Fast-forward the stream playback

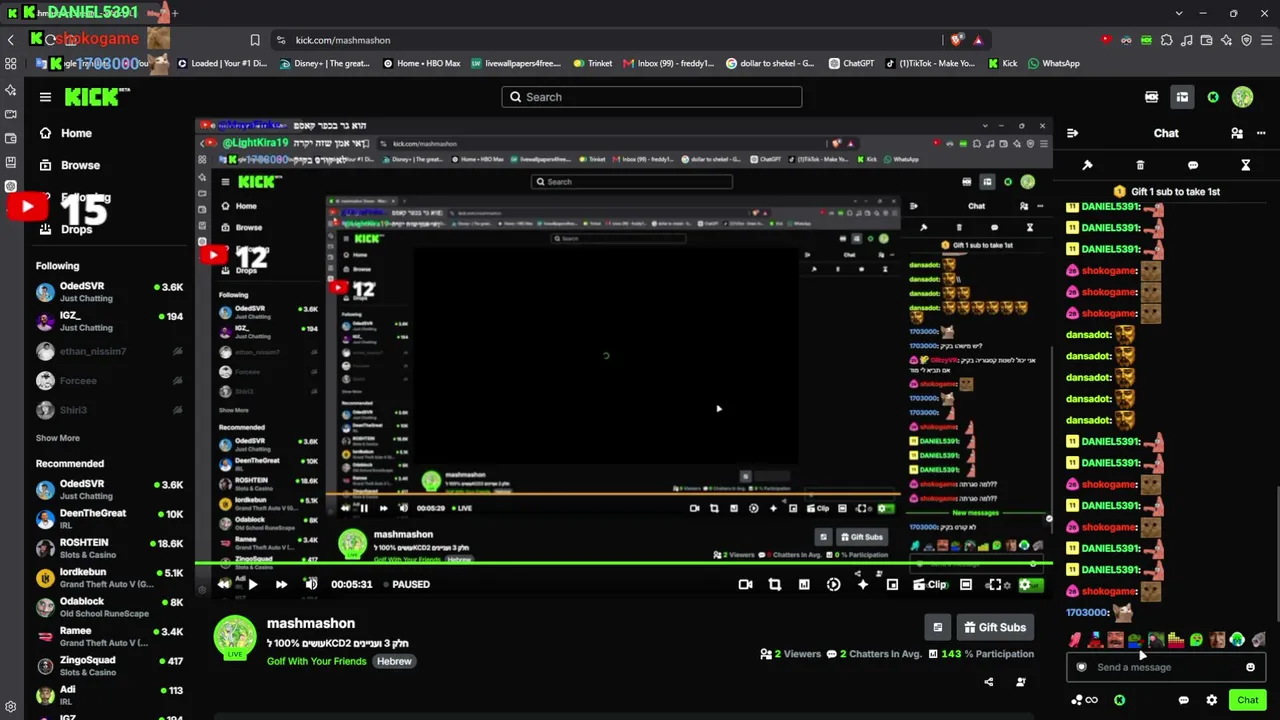coord(281,584)
